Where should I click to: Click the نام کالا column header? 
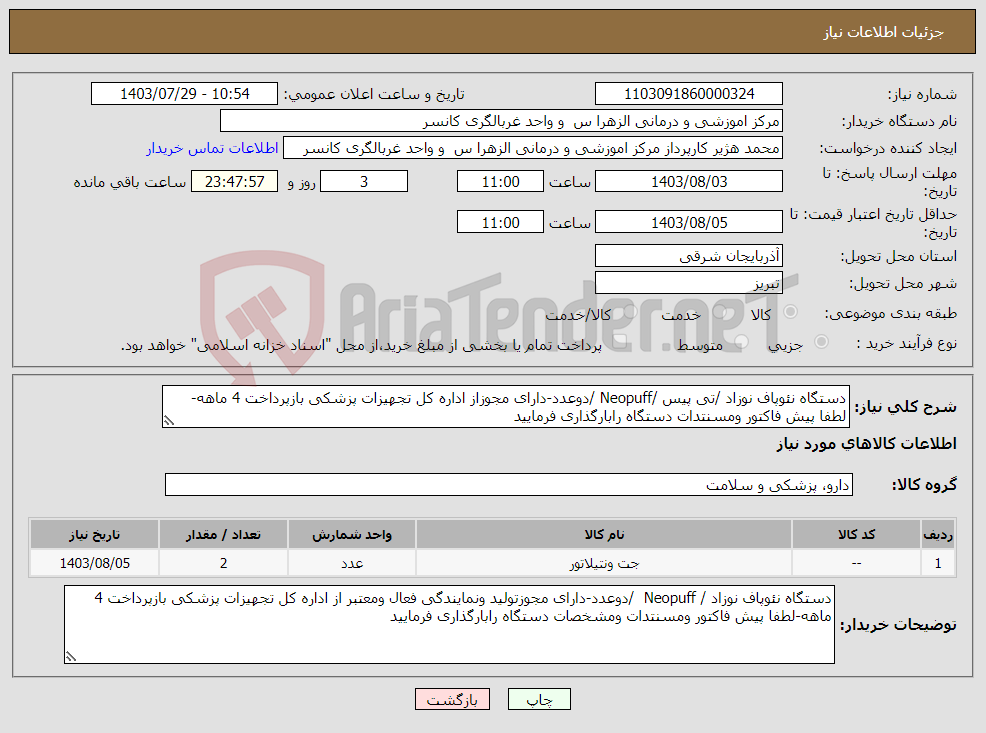pyautogui.click(x=604, y=534)
